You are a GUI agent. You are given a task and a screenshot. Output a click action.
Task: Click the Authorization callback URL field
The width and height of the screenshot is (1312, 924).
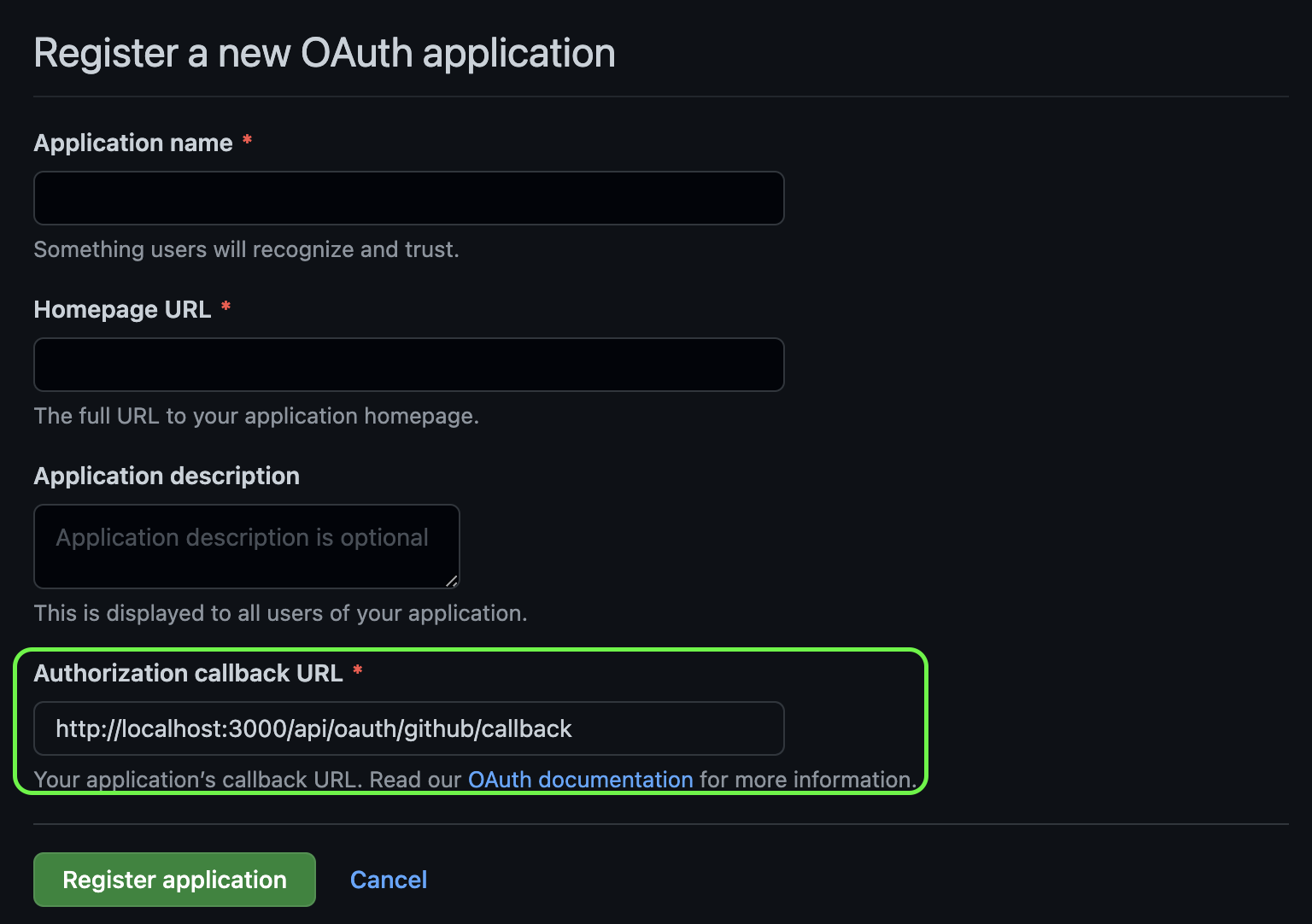coord(408,728)
